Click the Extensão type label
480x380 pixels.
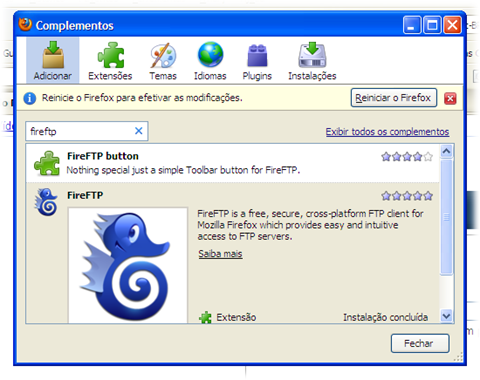pyautogui.click(x=236, y=317)
